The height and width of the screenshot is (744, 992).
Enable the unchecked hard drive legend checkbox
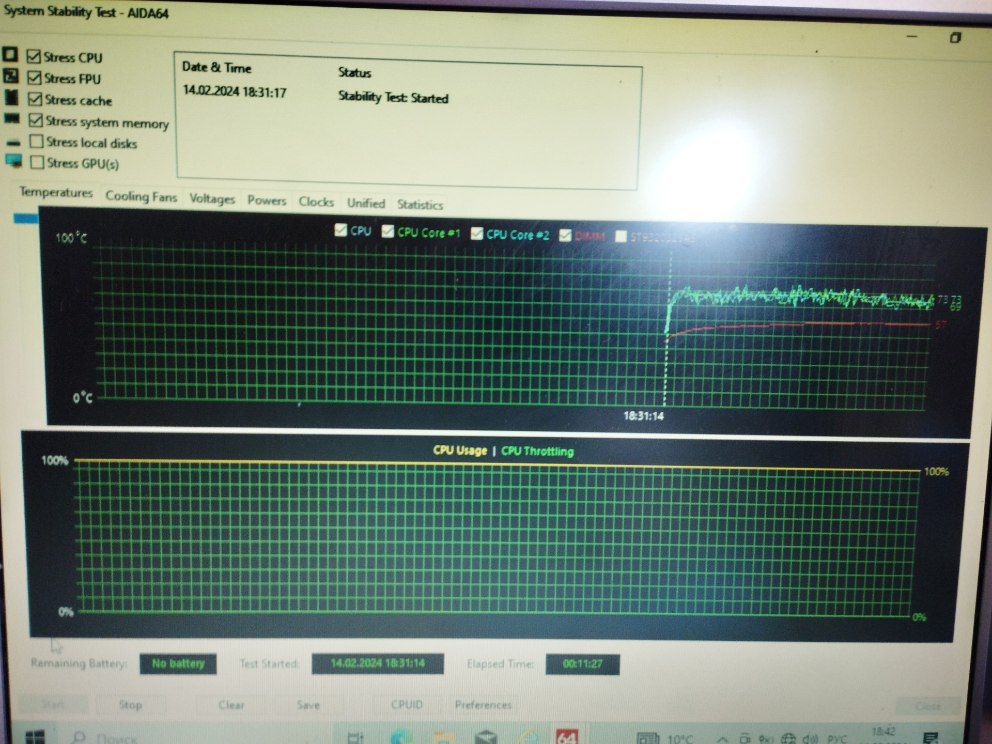point(621,236)
